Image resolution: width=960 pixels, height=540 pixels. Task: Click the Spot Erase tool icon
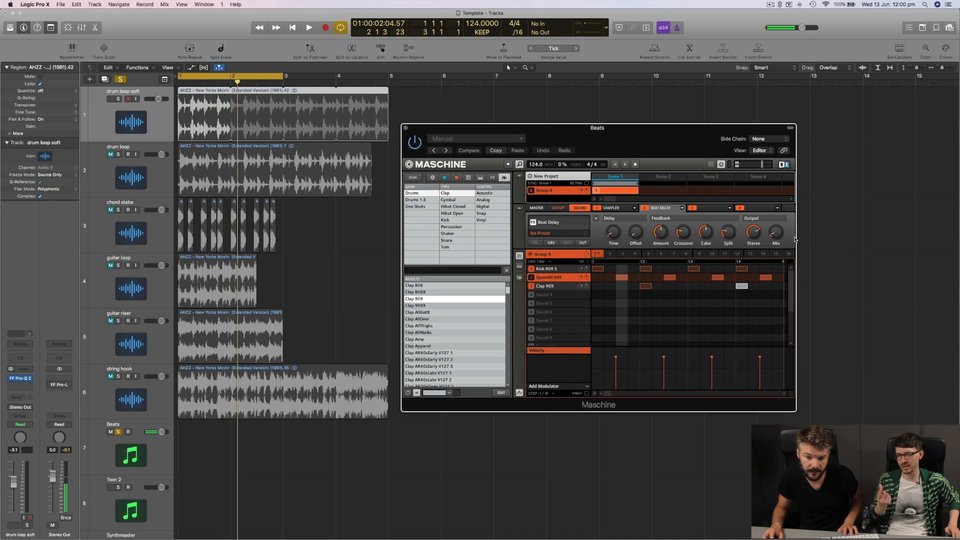click(x=220, y=48)
